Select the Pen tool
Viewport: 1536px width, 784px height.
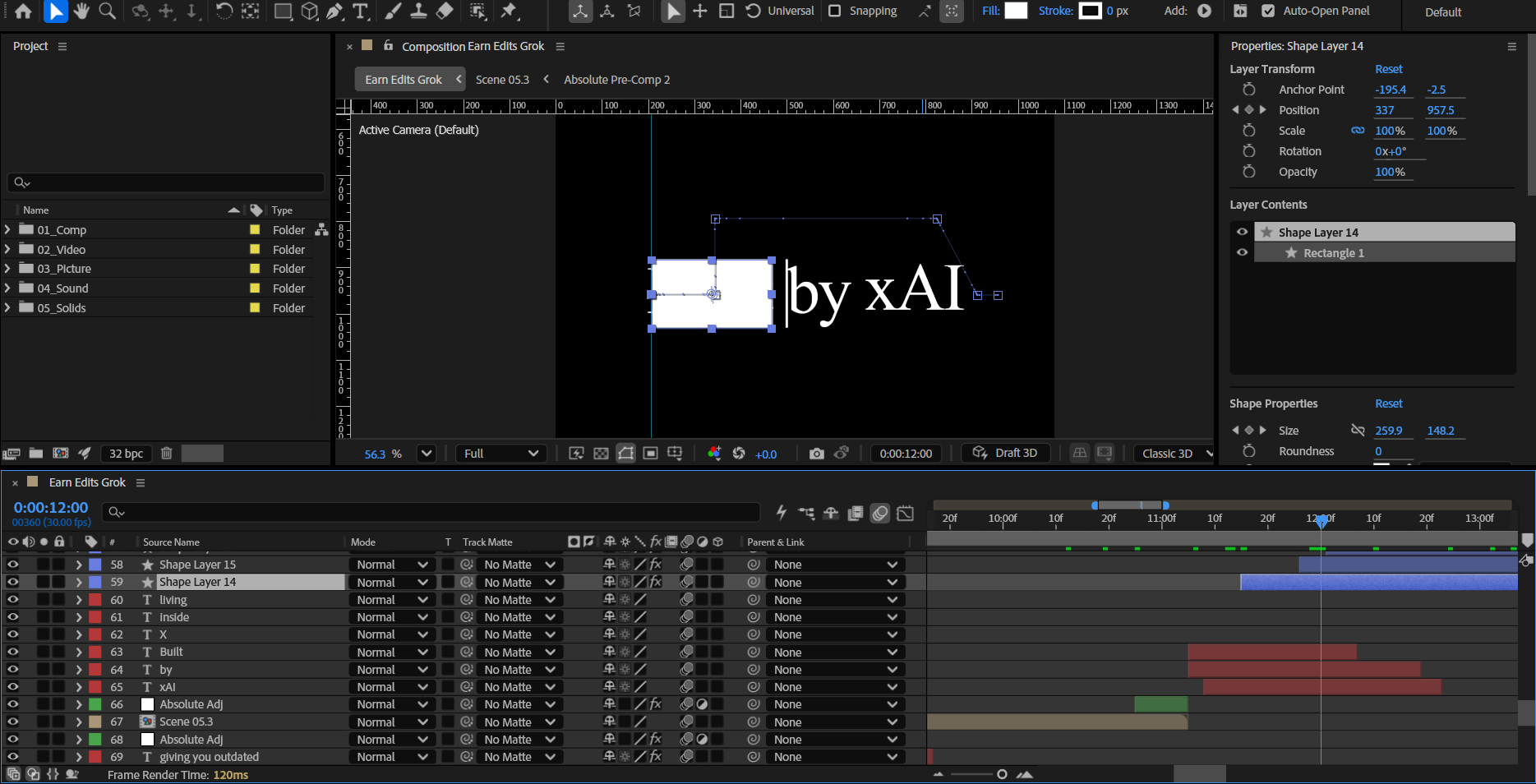point(334,11)
